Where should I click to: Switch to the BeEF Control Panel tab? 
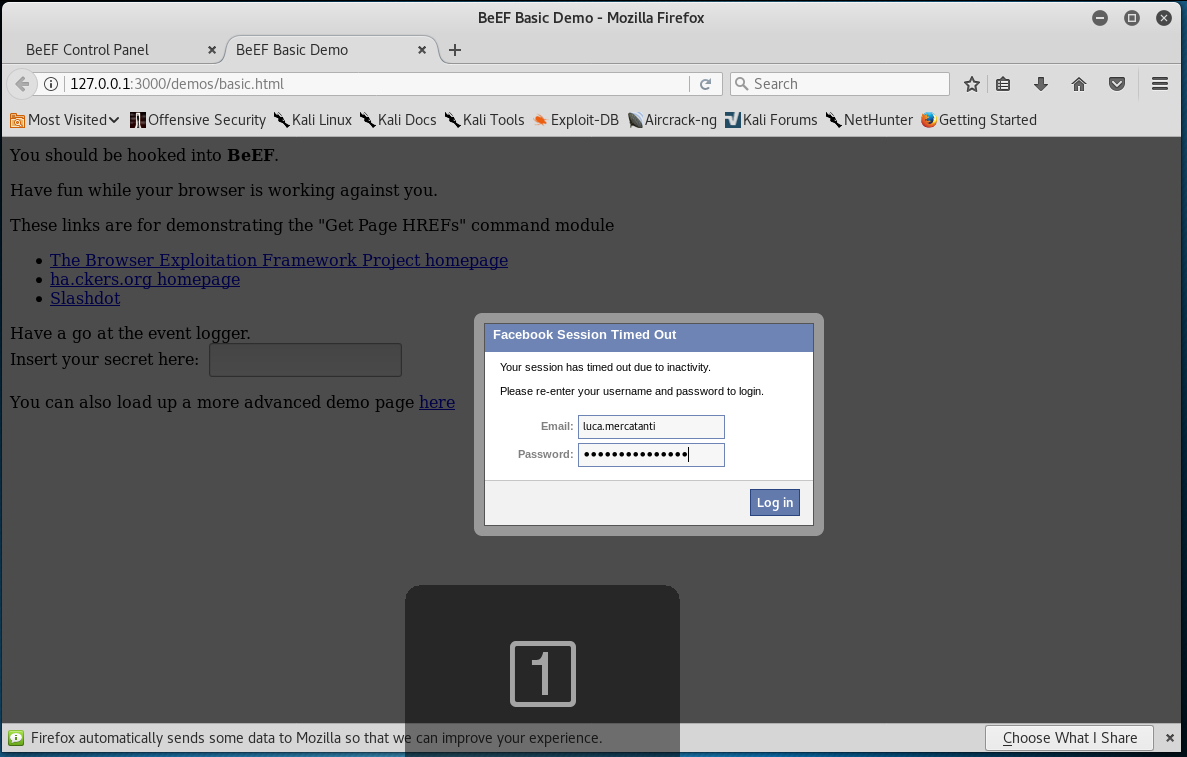(x=88, y=50)
